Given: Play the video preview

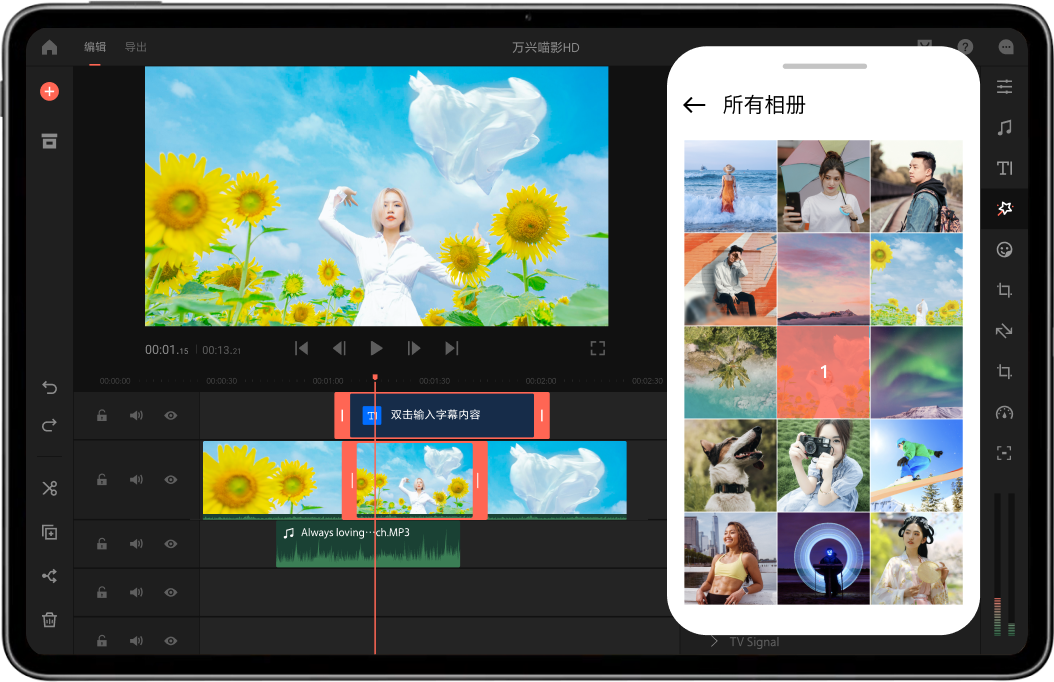Looking at the screenshot, I should click(375, 348).
